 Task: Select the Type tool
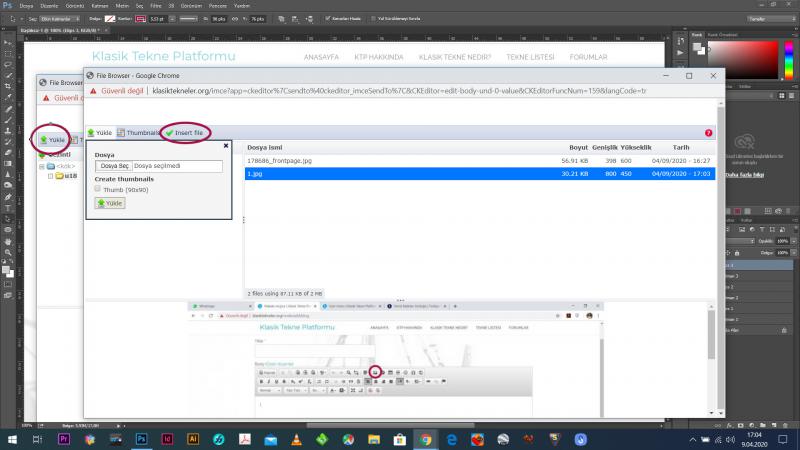pos(8,208)
